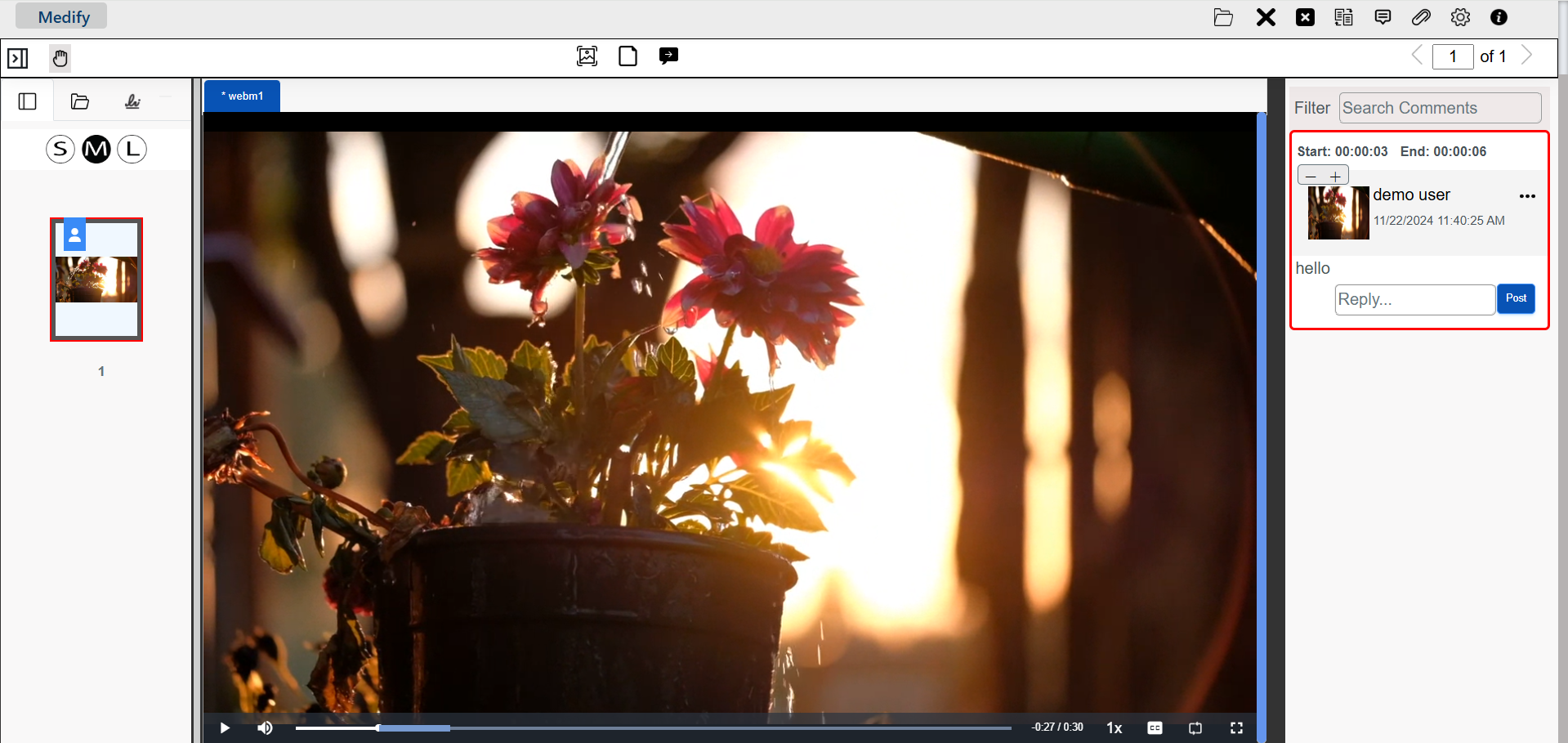This screenshot has width=1568, height=743.
Task: Click the user badge icon on thumbnail
Action: (74, 235)
